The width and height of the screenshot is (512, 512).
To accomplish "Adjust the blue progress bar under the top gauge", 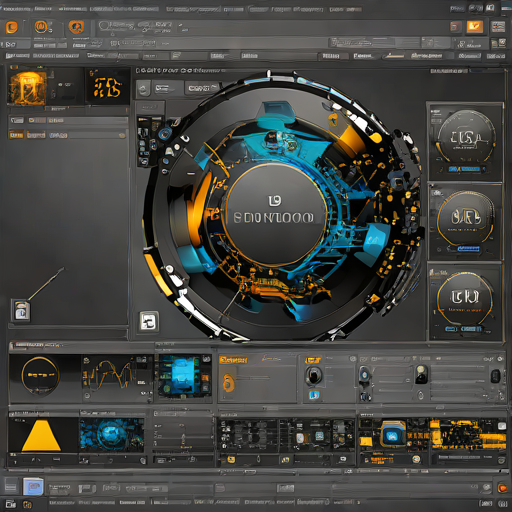I will pyautogui.click(x=465, y=169).
